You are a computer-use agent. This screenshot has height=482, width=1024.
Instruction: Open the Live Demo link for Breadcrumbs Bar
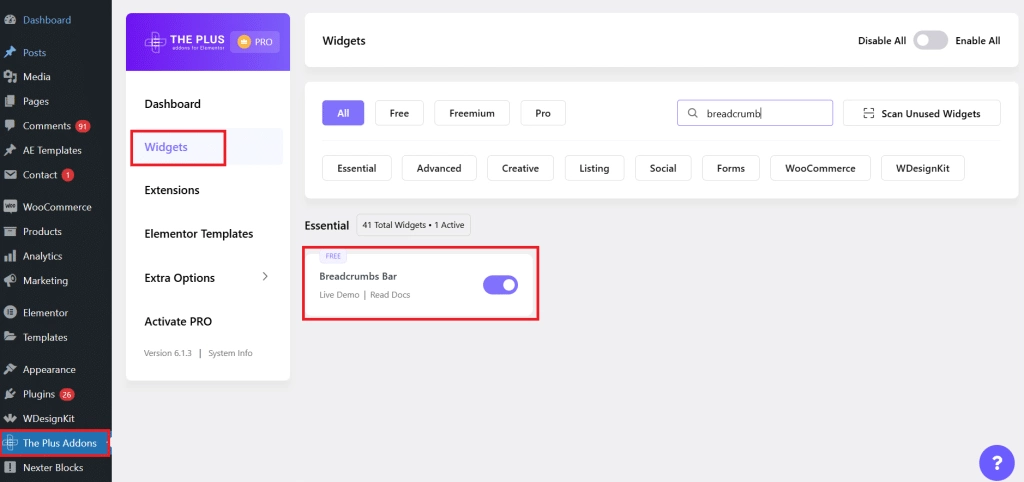(x=339, y=295)
